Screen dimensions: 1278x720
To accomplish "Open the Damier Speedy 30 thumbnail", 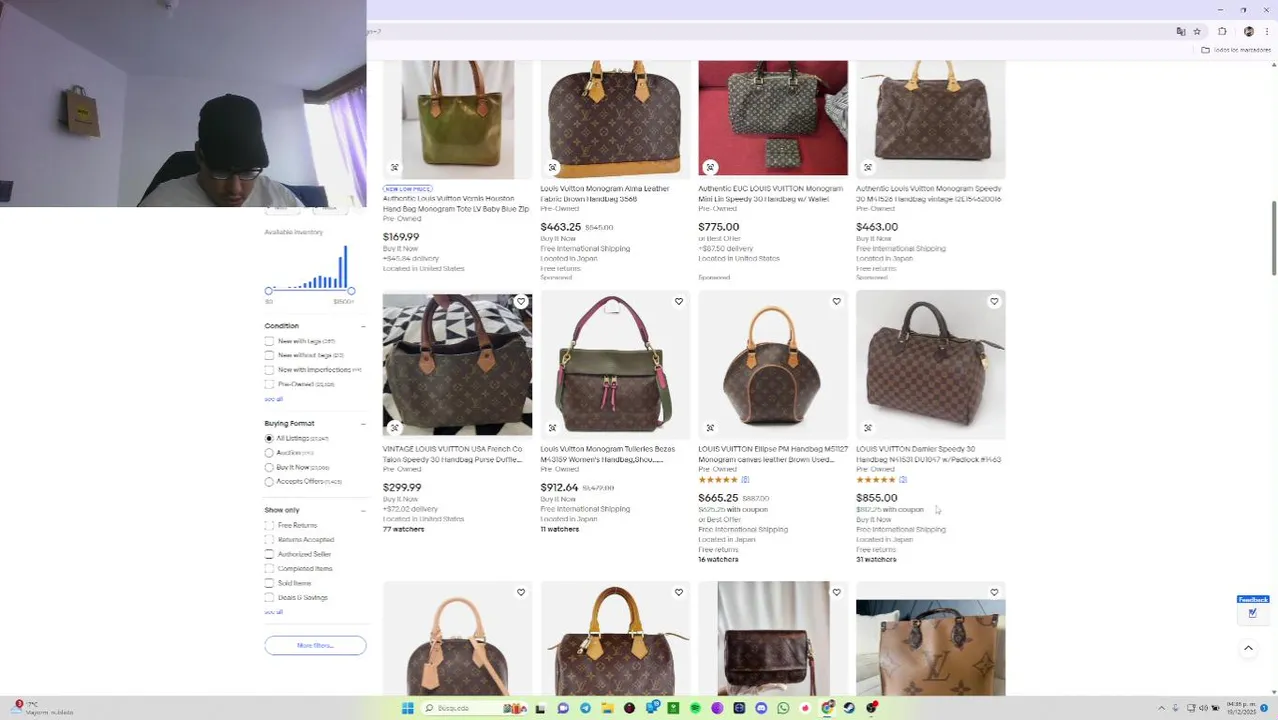I will coord(930,365).
